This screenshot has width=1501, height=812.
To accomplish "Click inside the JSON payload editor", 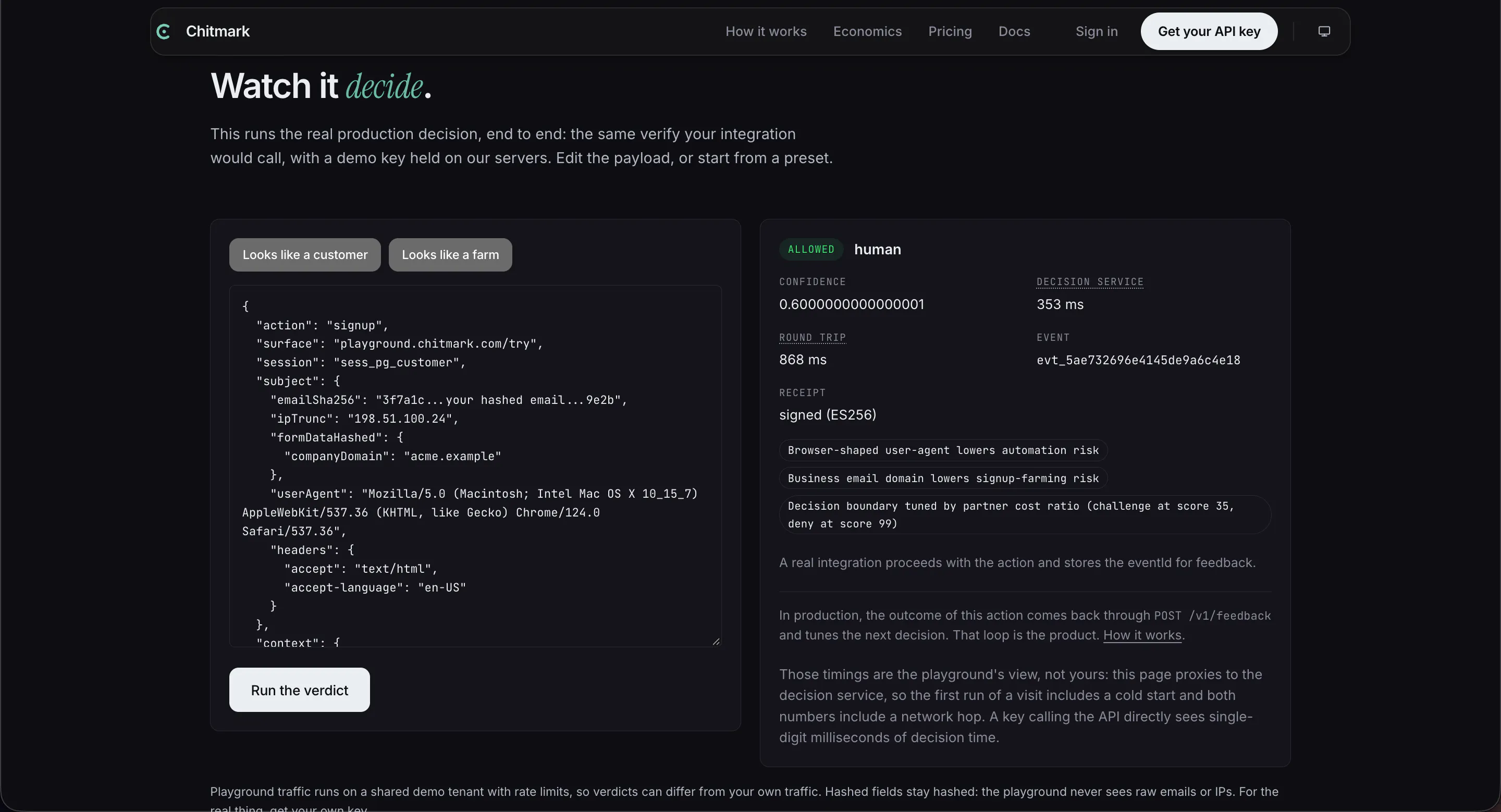I will click(475, 466).
